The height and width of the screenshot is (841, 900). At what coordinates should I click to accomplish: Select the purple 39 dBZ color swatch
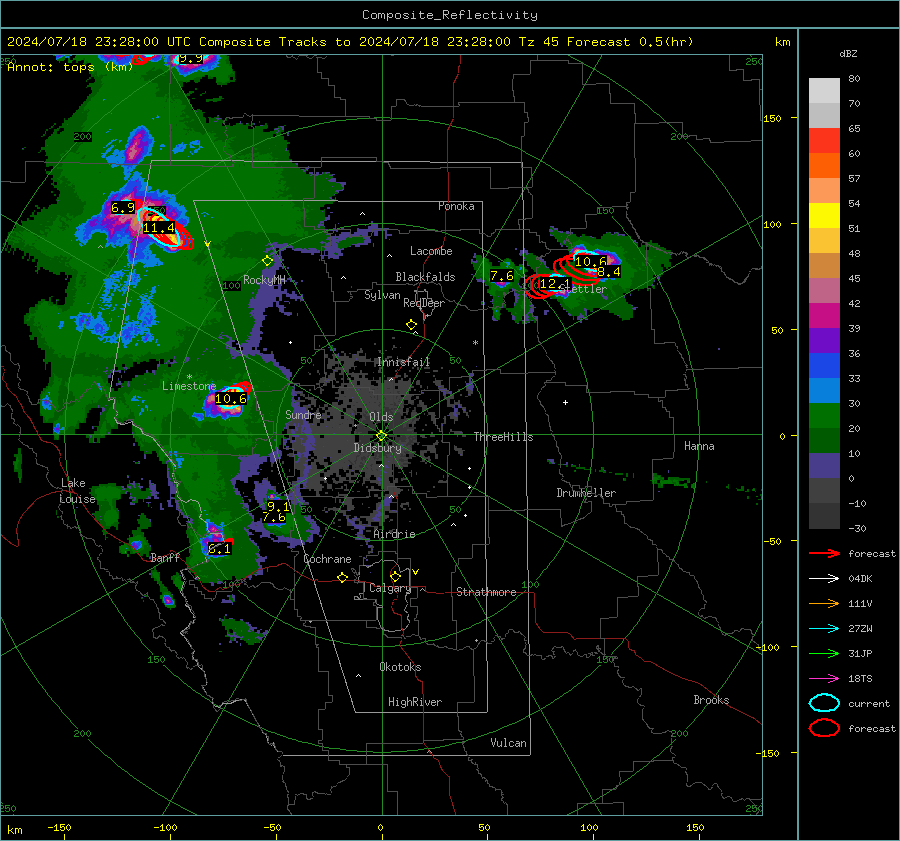coord(824,340)
